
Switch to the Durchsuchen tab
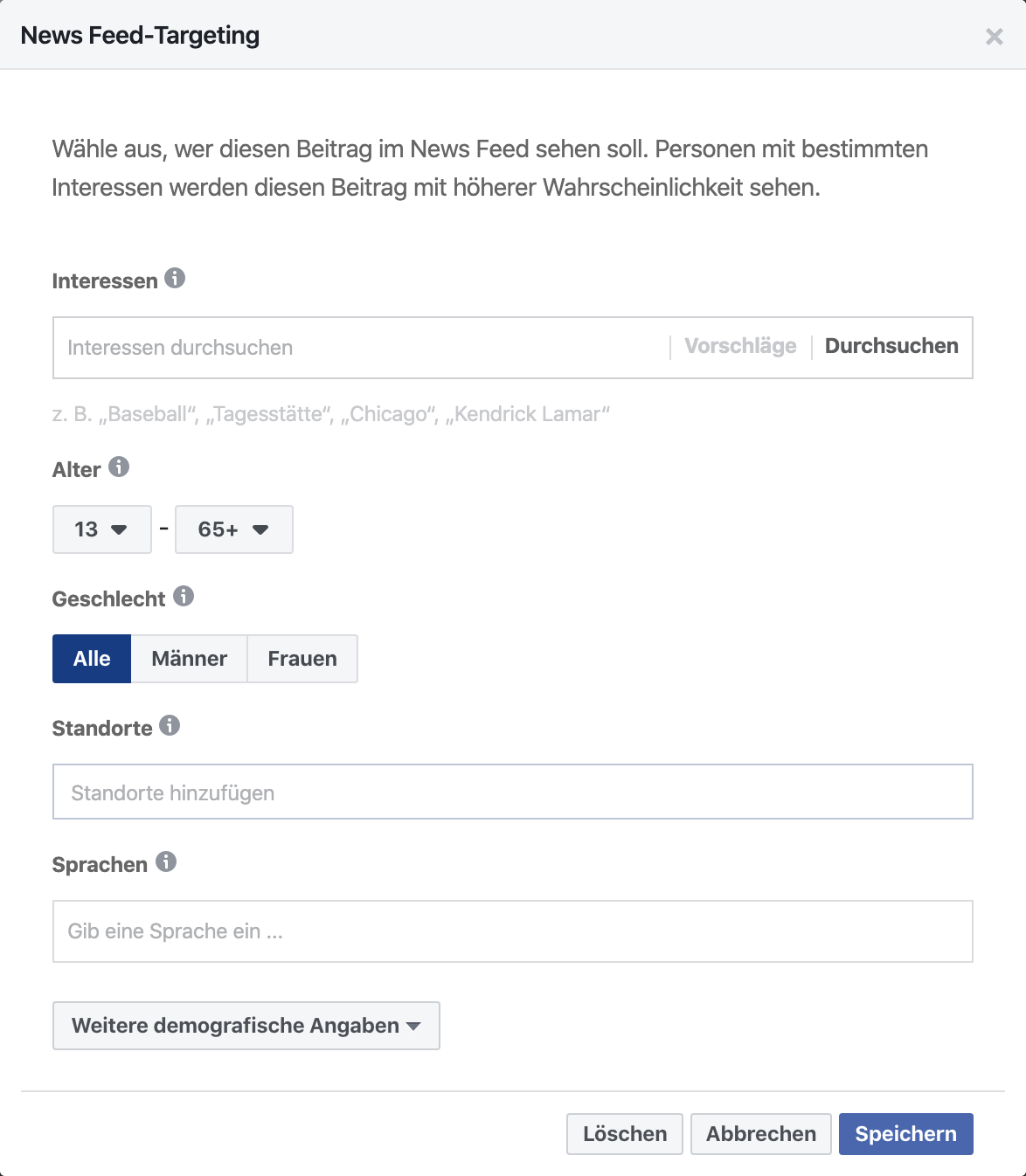891,346
